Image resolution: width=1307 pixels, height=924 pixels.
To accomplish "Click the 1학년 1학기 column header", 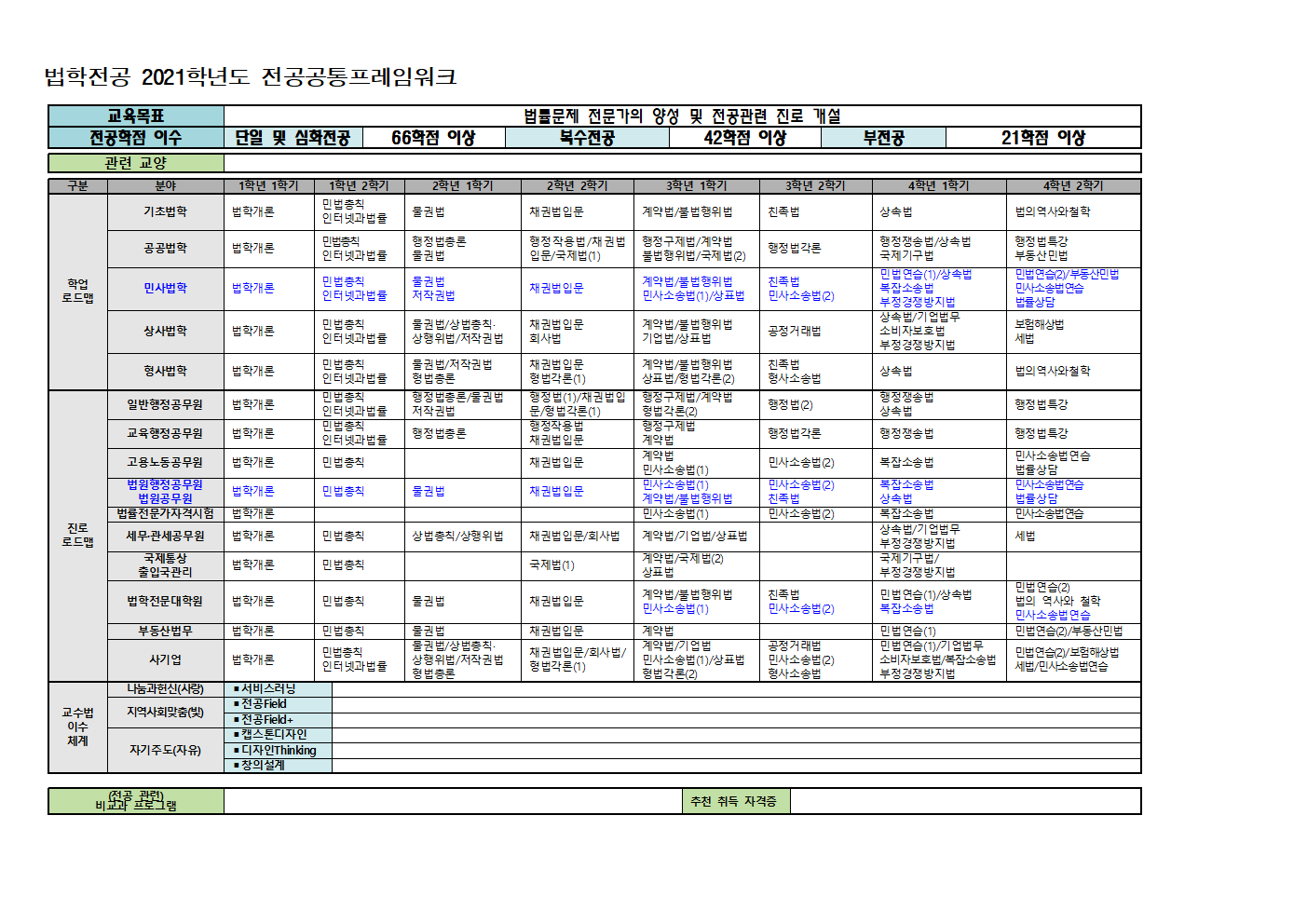I will click(x=268, y=185).
